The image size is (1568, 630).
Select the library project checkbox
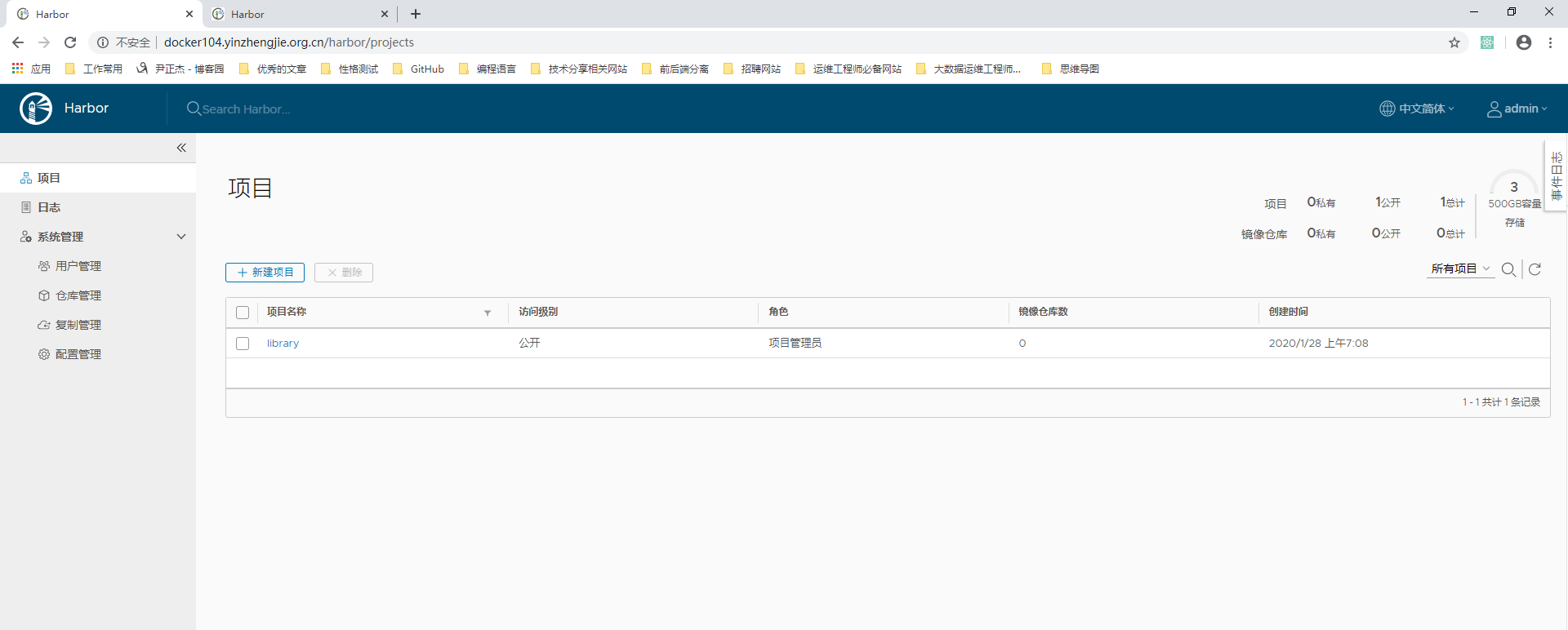click(243, 344)
